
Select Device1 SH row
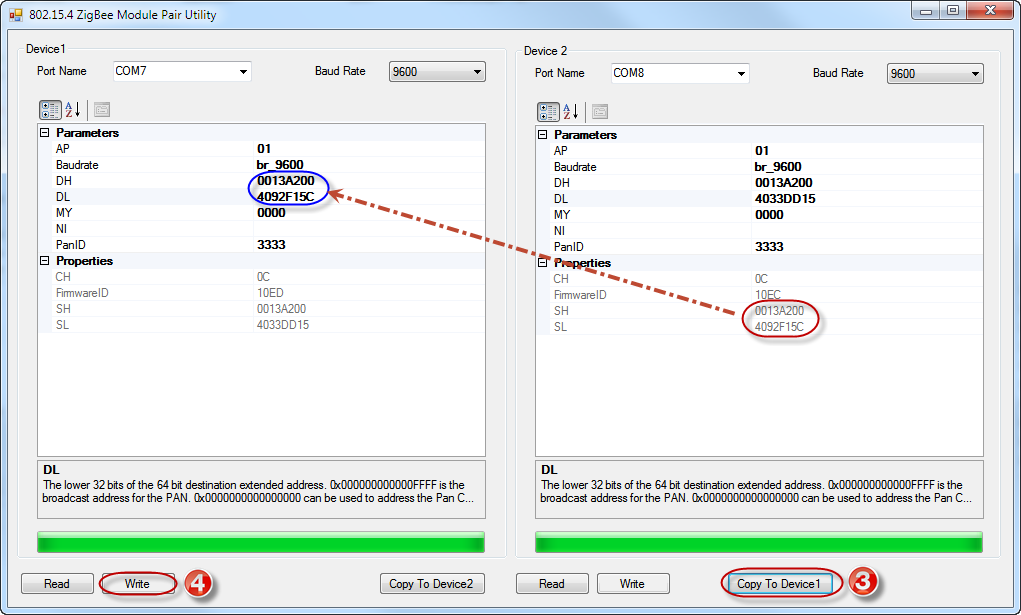(x=262, y=309)
